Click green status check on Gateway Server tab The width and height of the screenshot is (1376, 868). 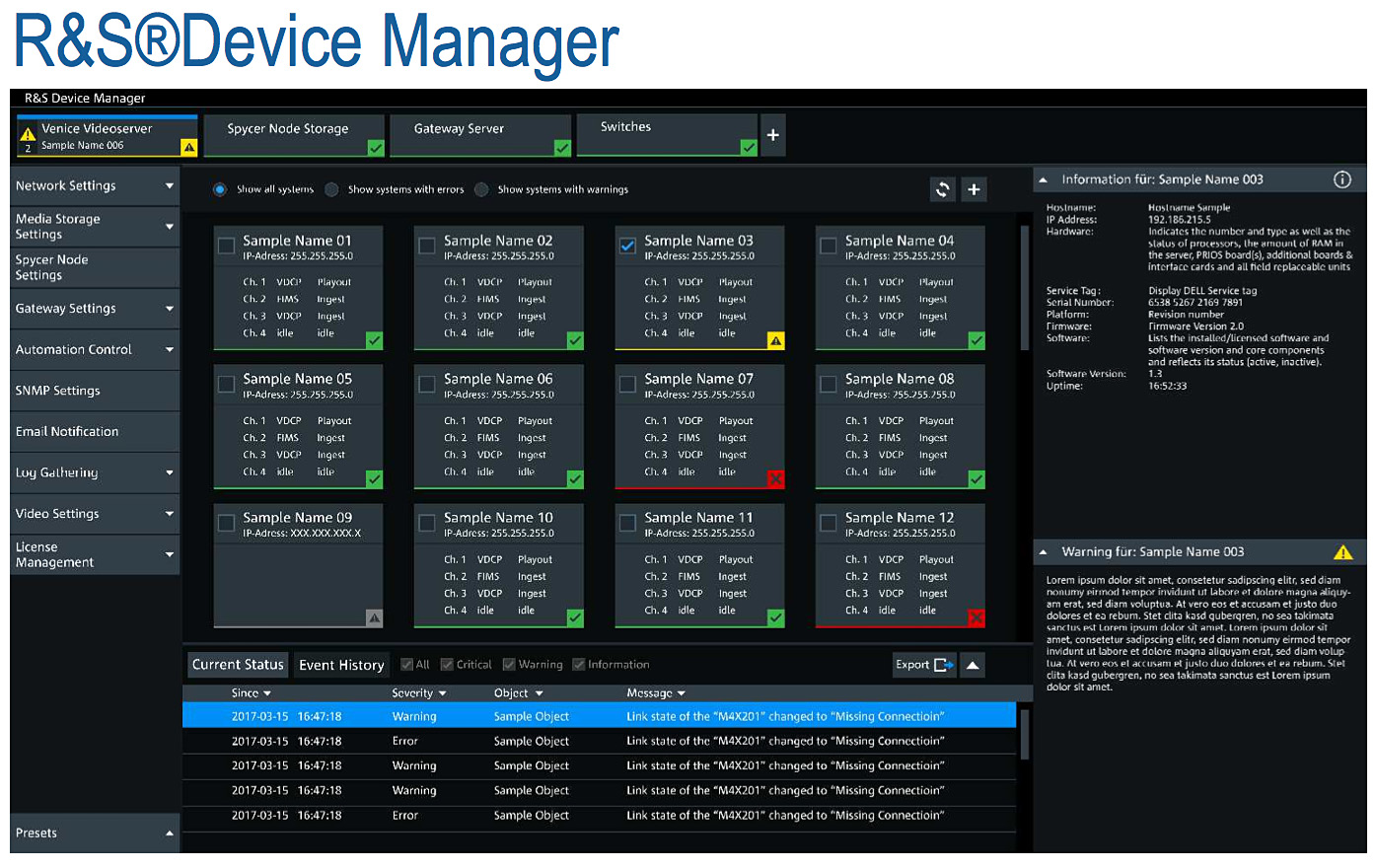pos(562,148)
